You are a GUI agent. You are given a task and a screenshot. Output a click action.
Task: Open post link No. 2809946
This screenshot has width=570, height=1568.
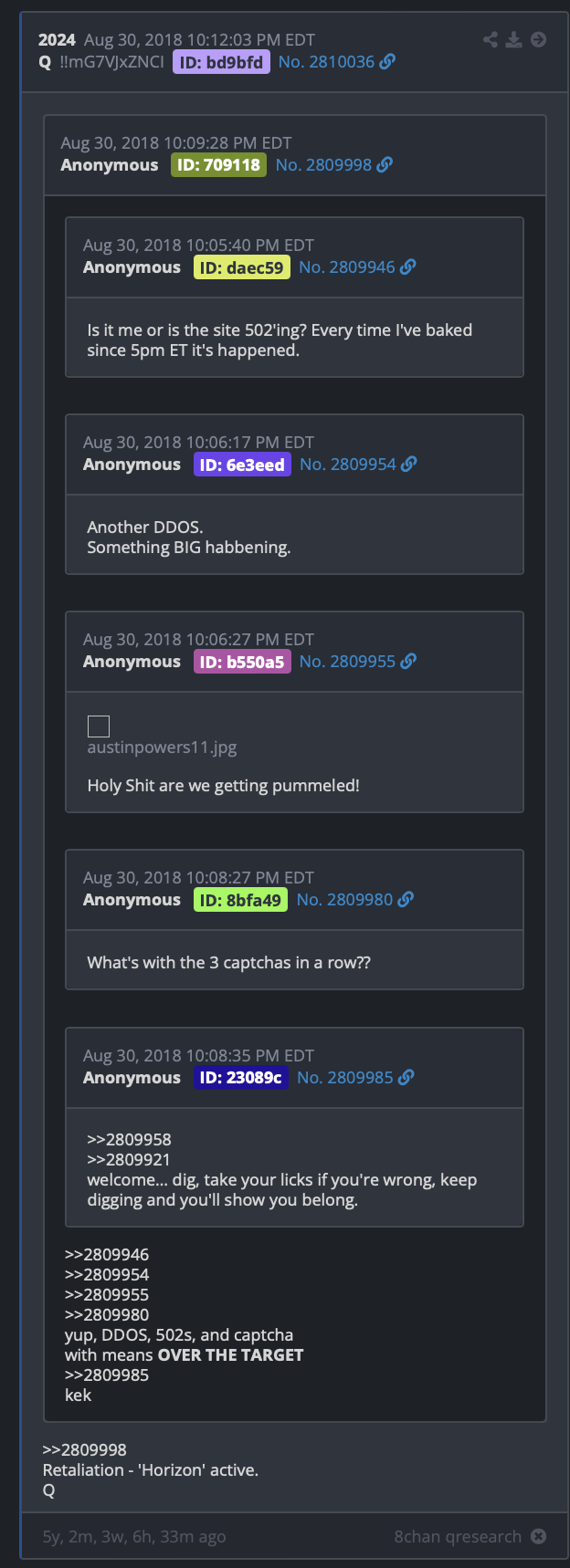click(347, 267)
